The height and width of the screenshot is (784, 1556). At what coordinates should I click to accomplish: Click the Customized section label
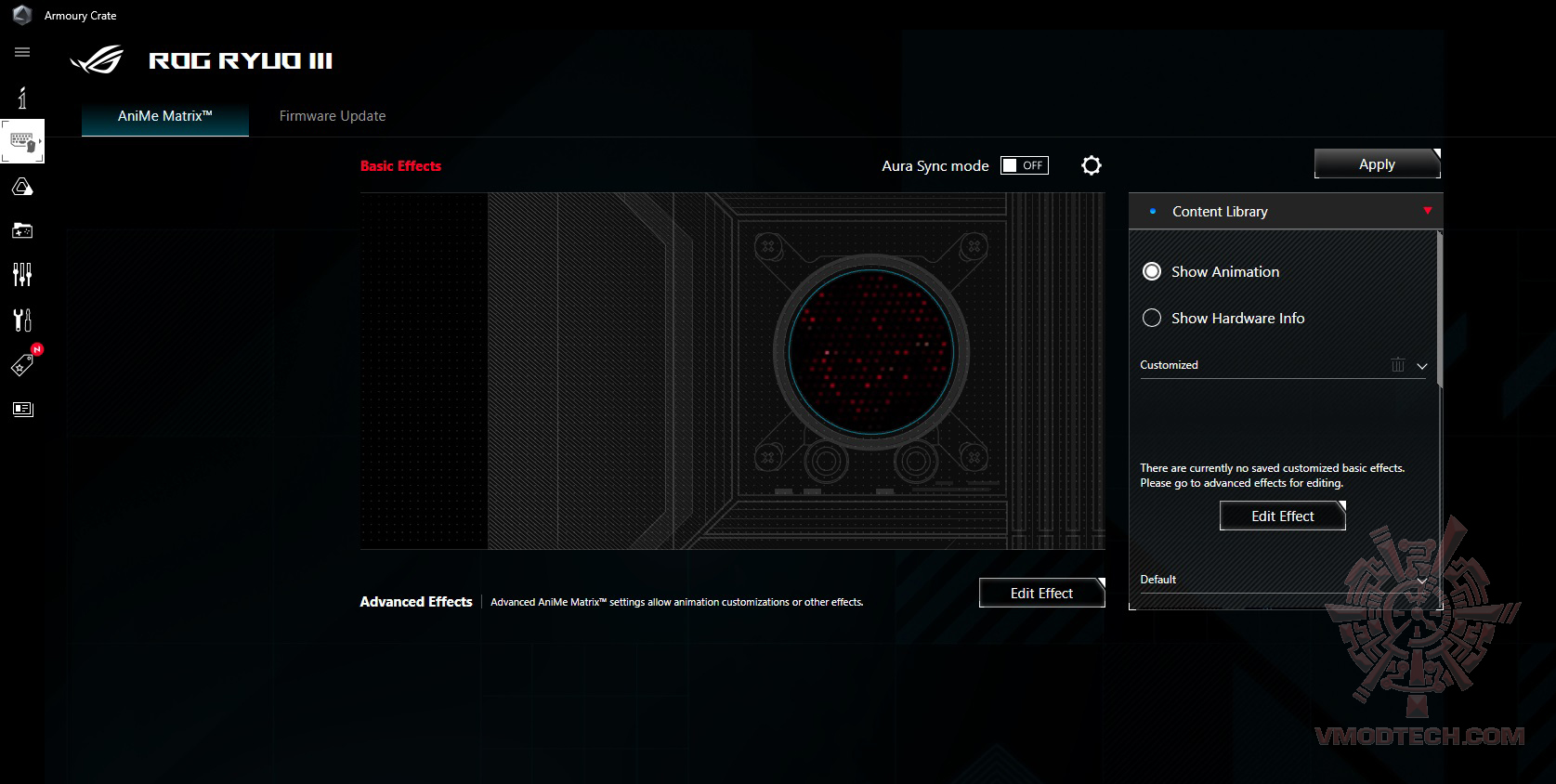tap(1169, 365)
